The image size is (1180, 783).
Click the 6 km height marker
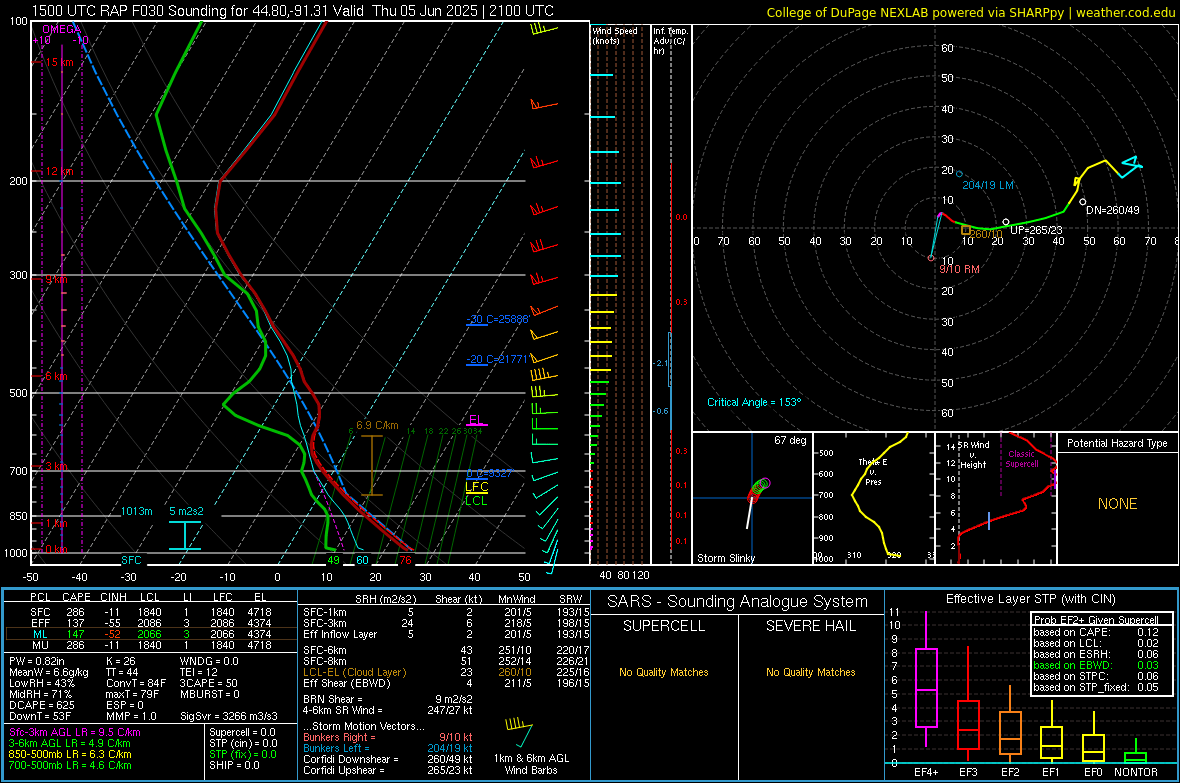click(56, 376)
